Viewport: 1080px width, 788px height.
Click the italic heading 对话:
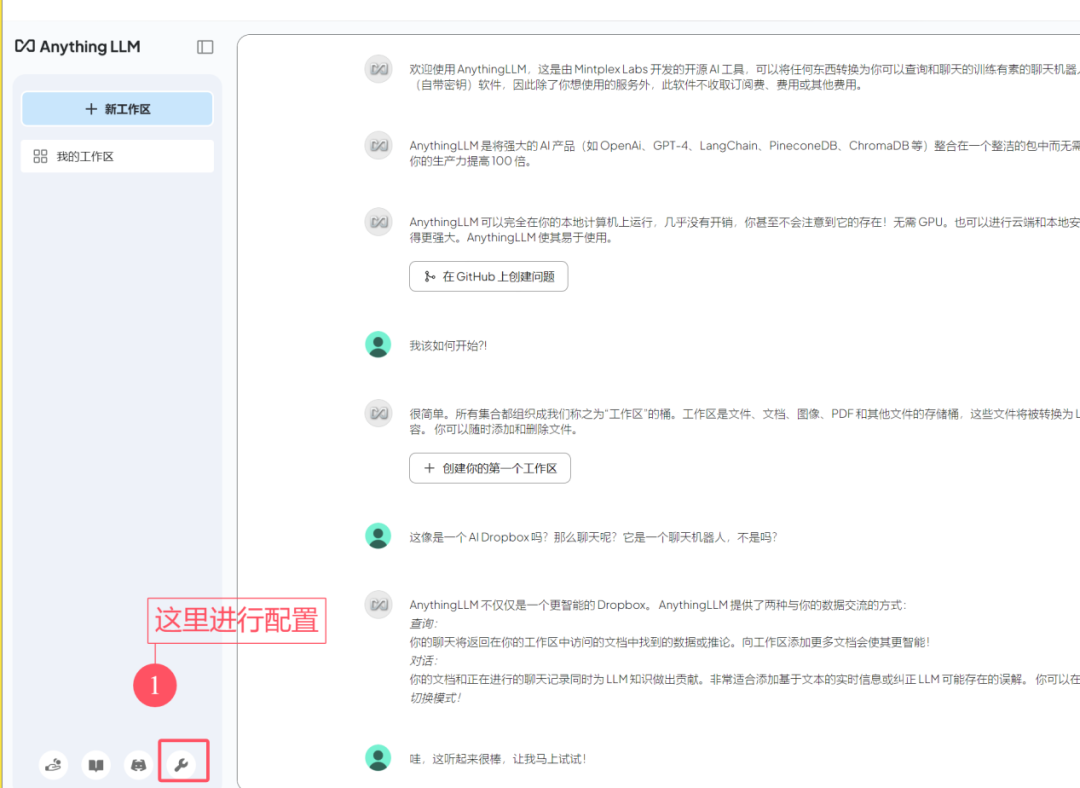pyautogui.click(x=424, y=661)
